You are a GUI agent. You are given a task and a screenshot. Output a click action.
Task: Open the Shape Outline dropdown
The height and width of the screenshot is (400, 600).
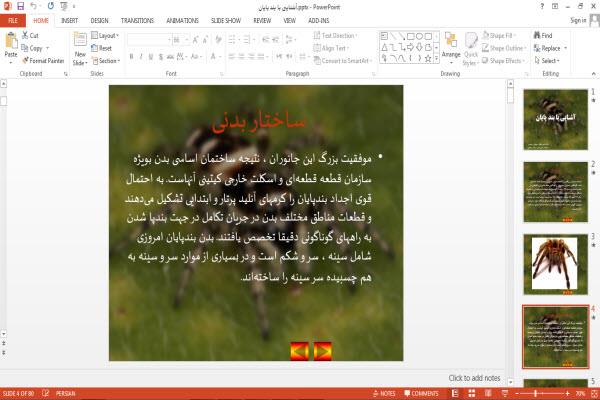tap(504, 48)
